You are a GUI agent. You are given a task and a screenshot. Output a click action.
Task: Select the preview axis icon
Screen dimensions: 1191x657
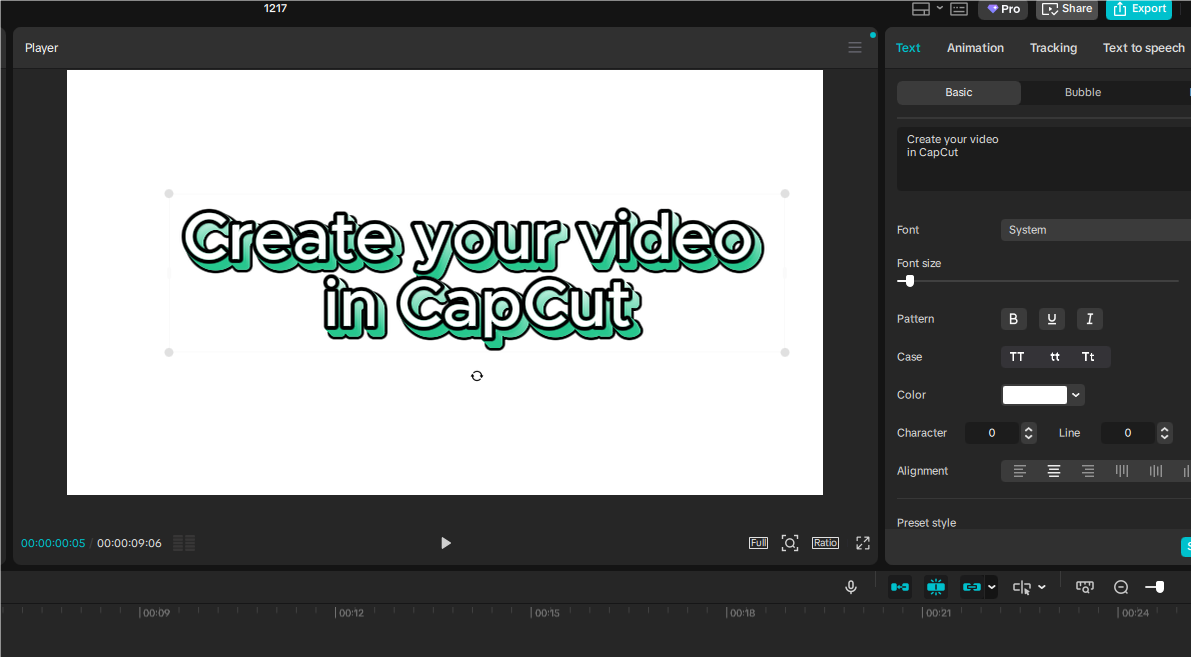tap(1021, 587)
